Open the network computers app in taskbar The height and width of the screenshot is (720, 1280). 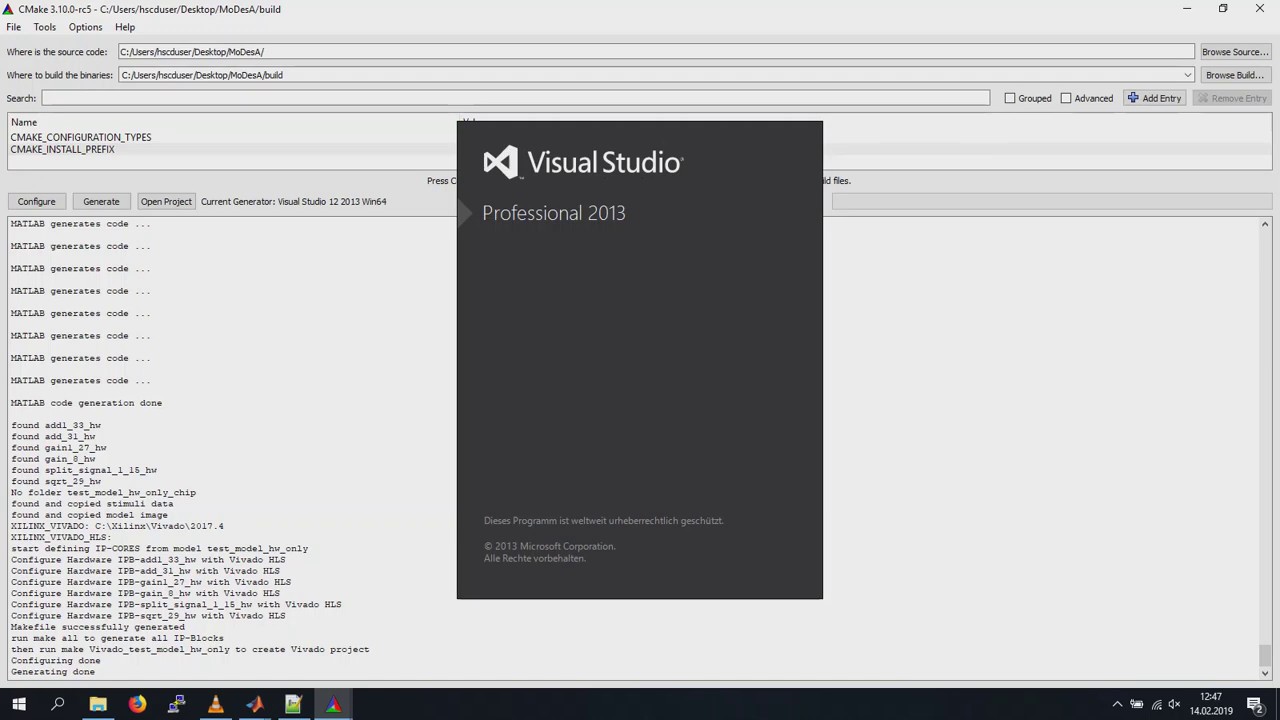tap(176, 705)
